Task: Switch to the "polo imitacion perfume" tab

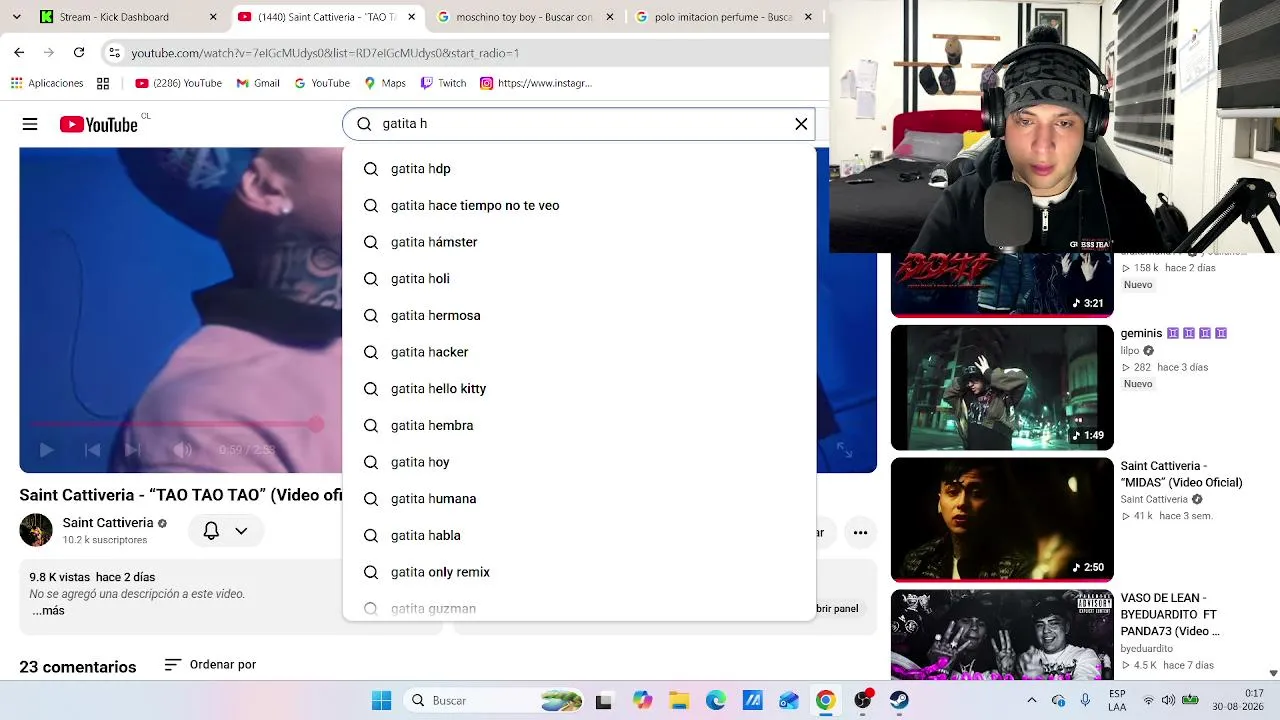Action: point(724,17)
